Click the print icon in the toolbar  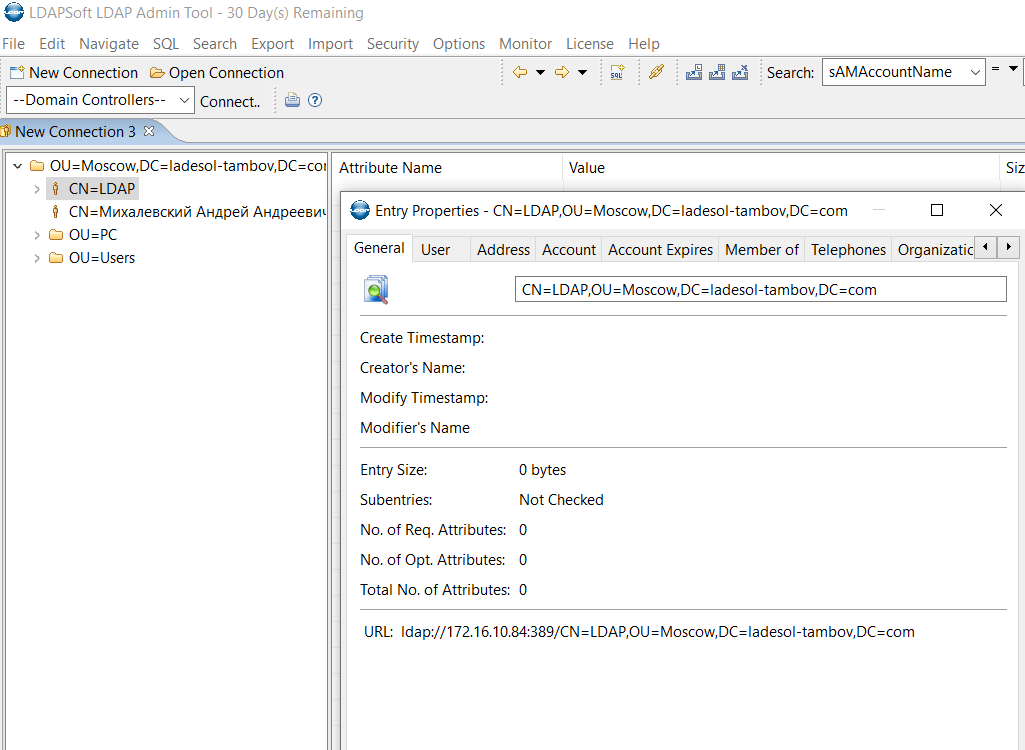pos(292,100)
